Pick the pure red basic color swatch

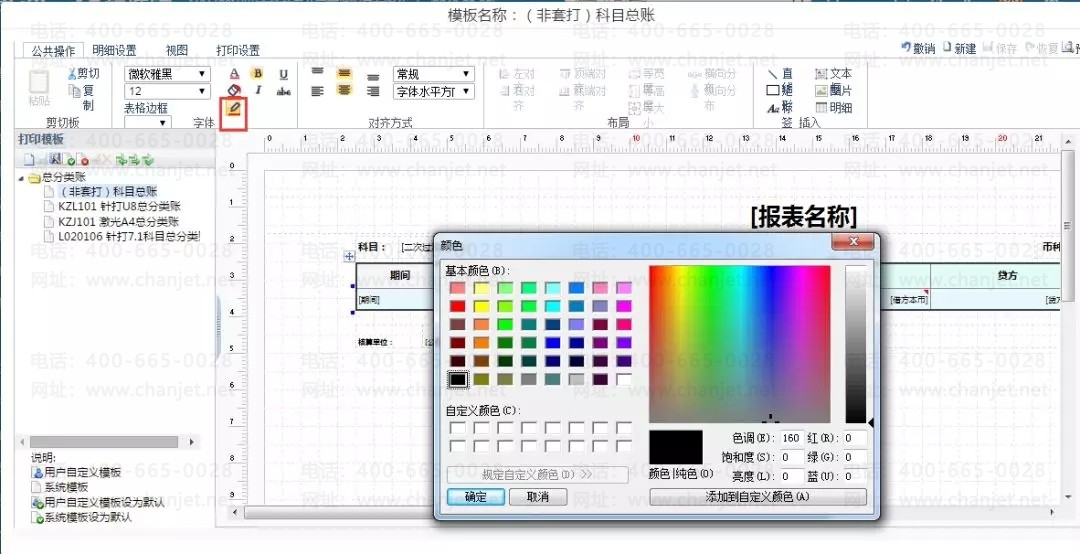point(457,306)
